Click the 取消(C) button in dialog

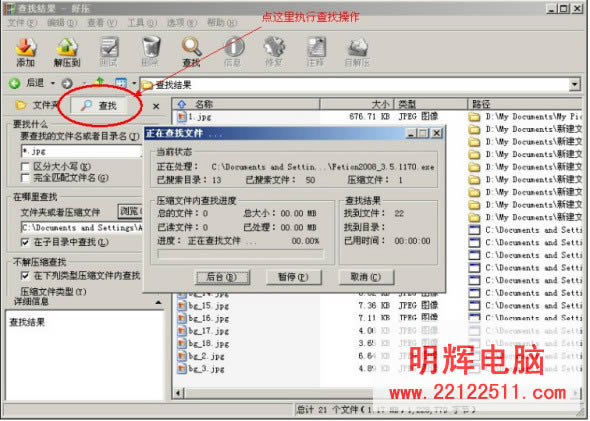pos(366,277)
